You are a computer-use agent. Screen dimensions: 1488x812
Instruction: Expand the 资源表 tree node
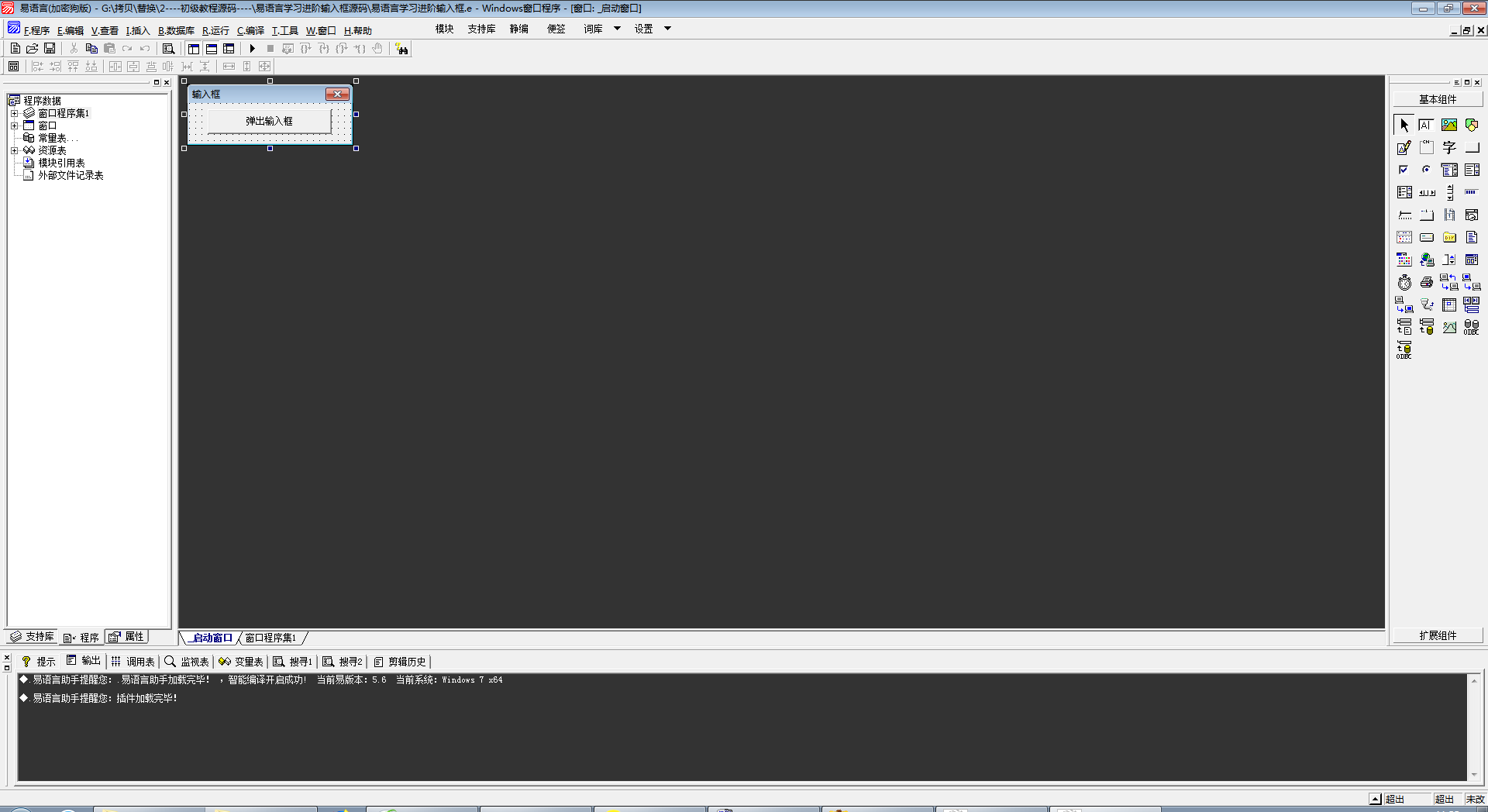14,150
